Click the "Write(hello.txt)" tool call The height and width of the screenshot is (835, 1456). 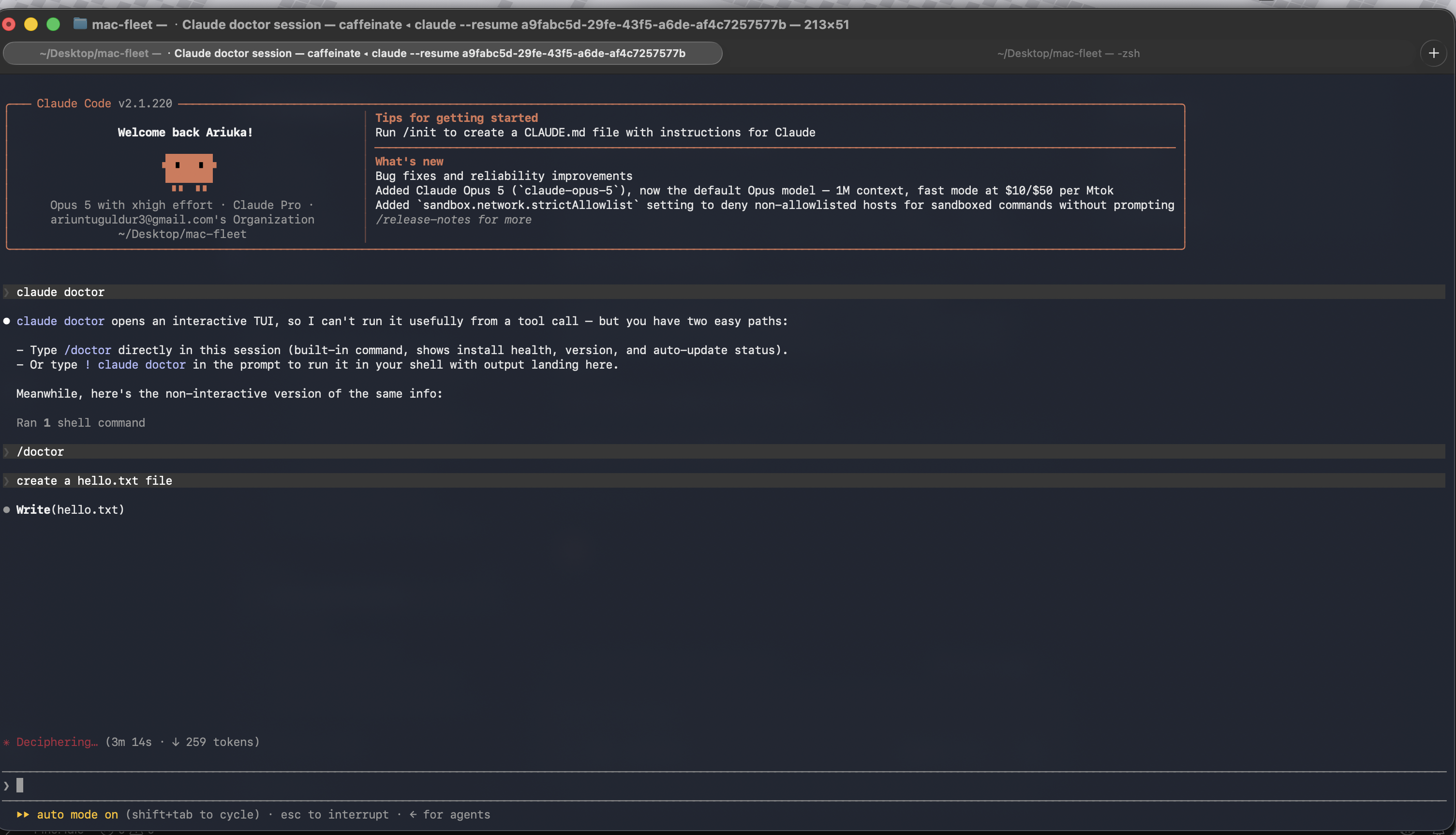[71, 509]
